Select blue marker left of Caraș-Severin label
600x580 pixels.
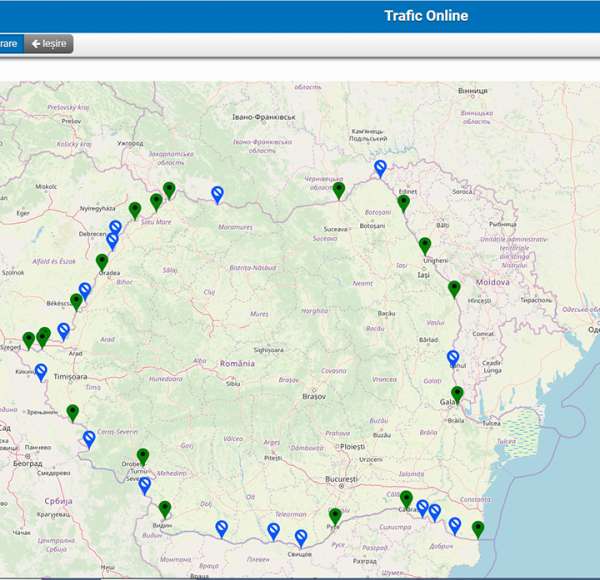pyautogui.click(x=89, y=440)
